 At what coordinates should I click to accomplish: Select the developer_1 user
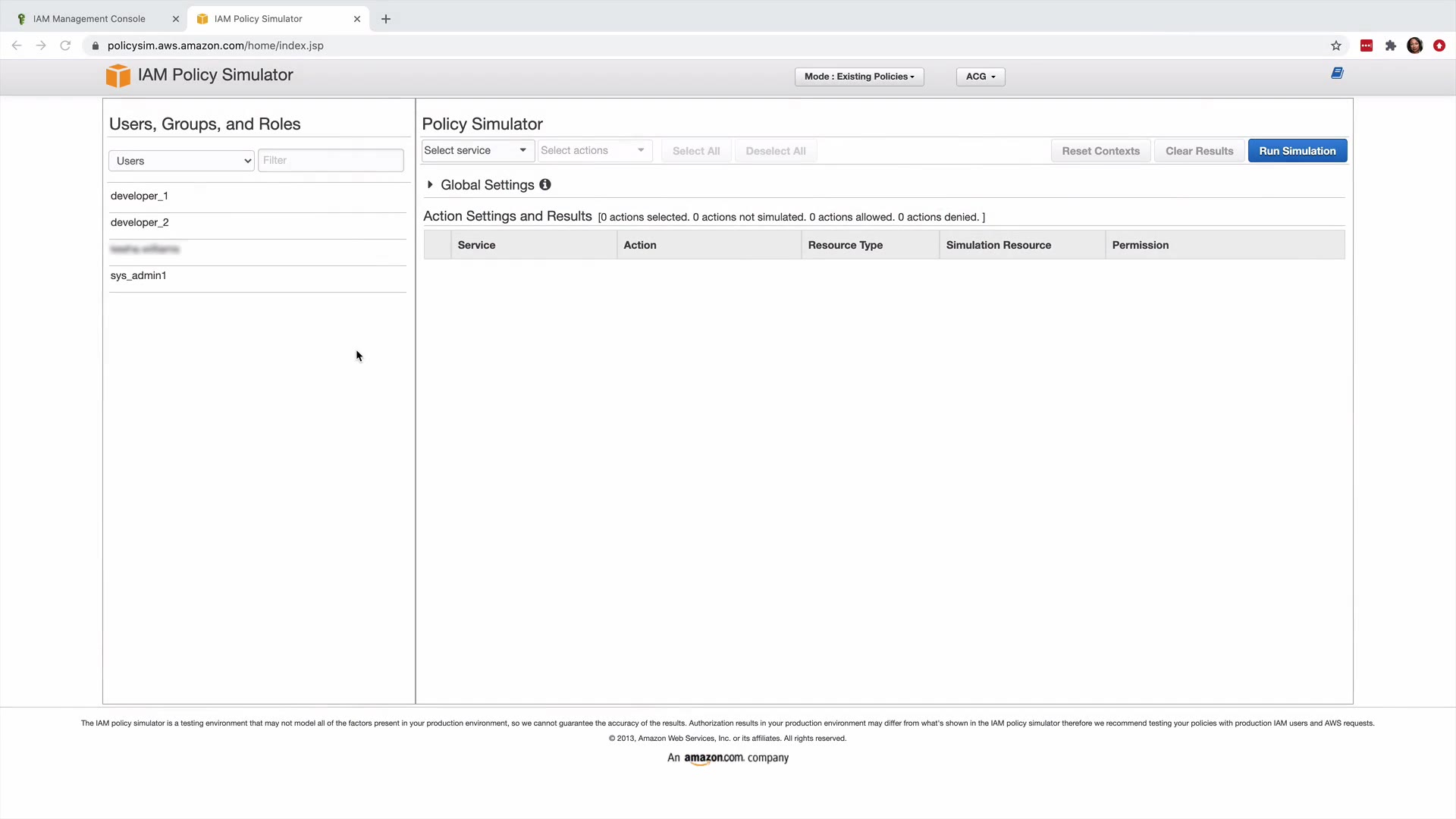pos(140,196)
